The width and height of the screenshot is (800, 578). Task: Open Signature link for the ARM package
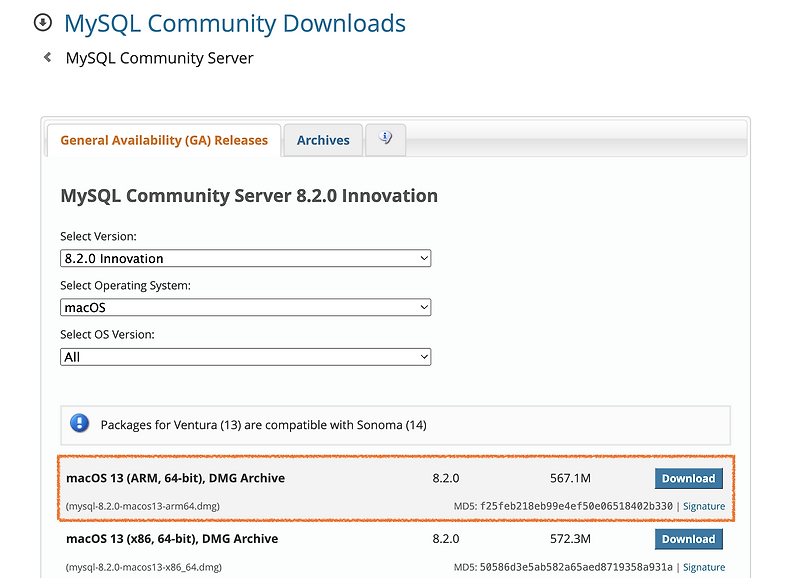pos(704,506)
